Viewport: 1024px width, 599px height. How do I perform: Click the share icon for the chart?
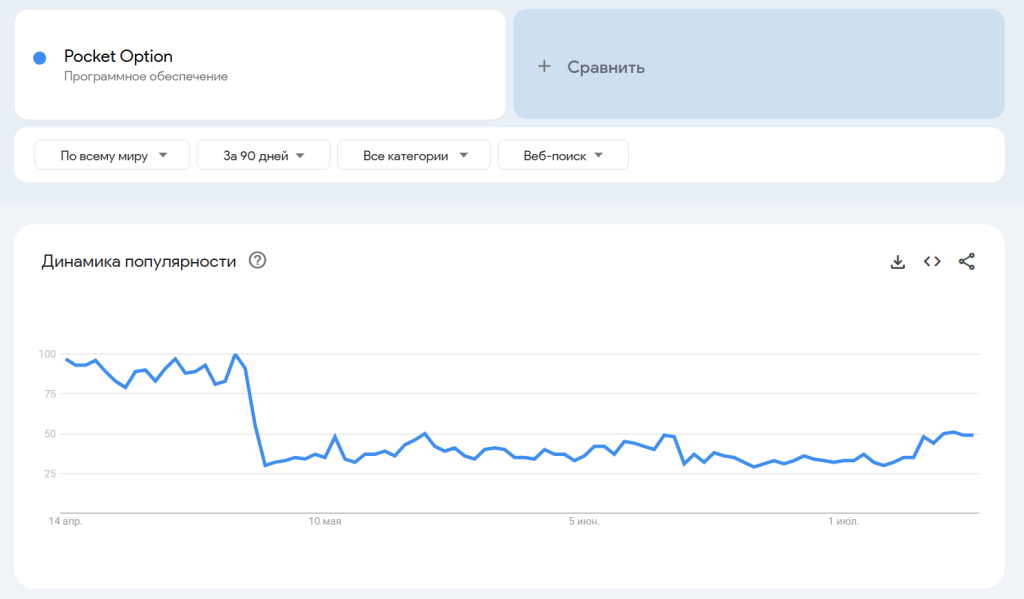click(966, 262)
